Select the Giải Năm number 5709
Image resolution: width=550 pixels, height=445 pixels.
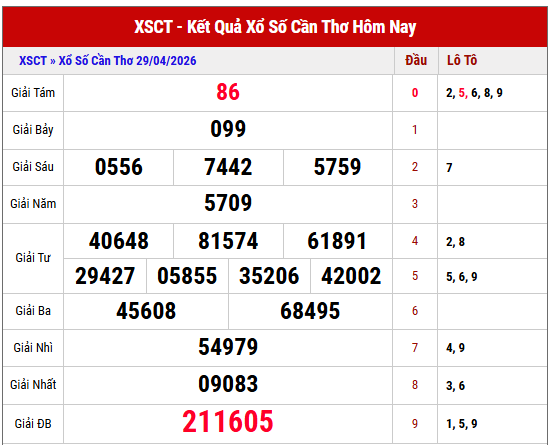coord(228,203)
